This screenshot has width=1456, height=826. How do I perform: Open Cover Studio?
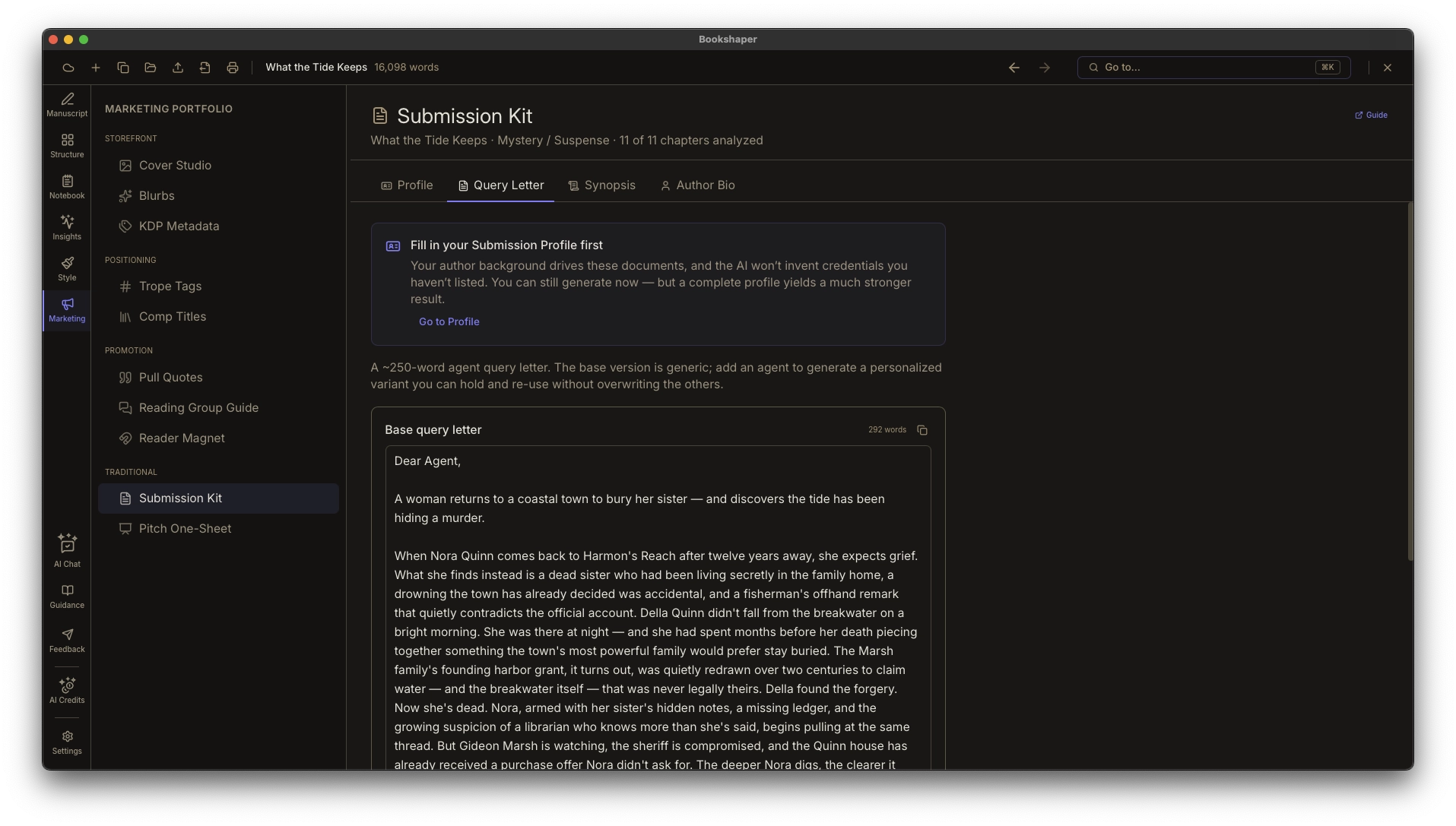pyautogui.click(x=218, y=166)
